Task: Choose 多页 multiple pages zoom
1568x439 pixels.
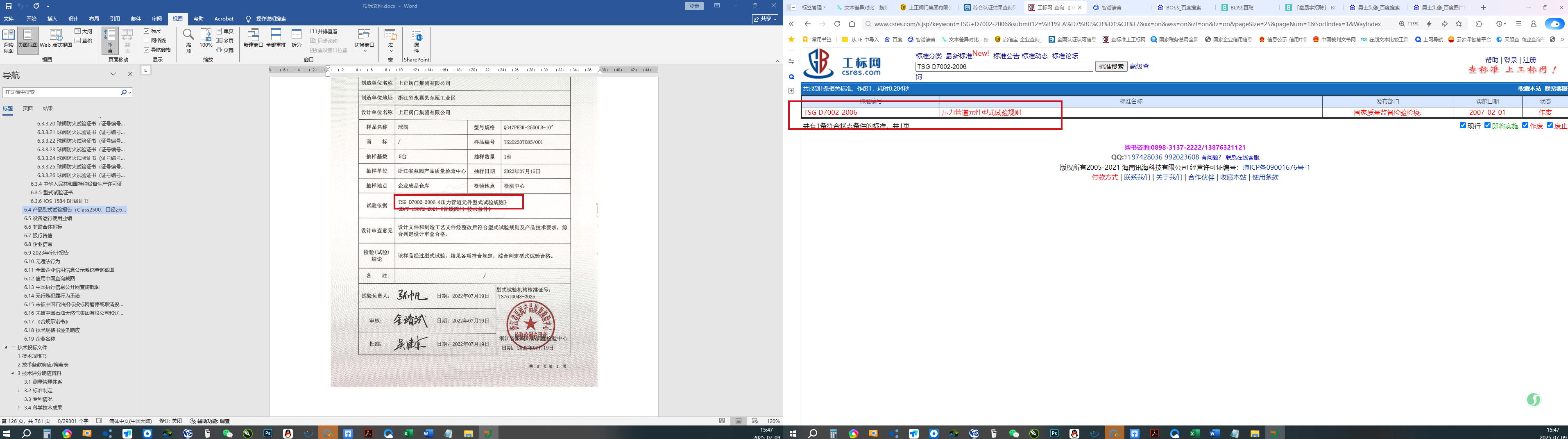Action: [x=225, y=41]
